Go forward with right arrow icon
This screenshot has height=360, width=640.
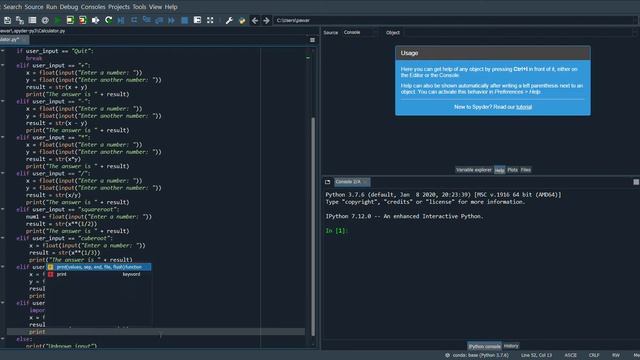[266, 20]
